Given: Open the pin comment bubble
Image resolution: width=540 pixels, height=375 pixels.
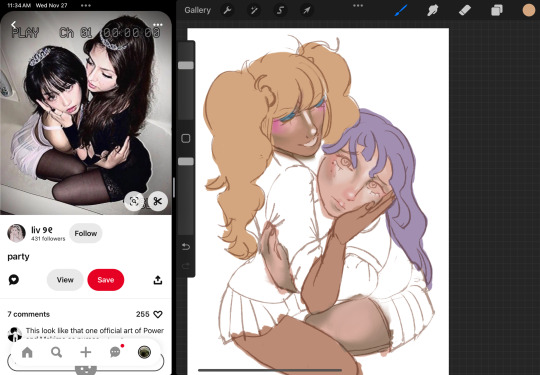Looking at the screenshot, I should tap(14, 280).
